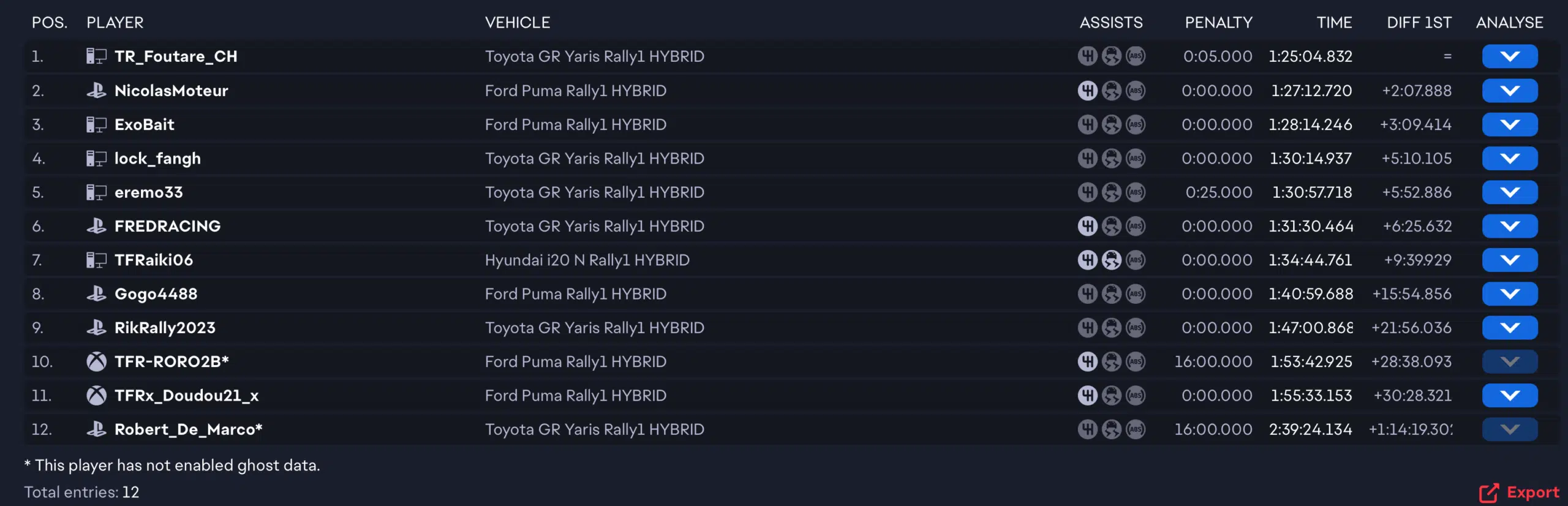Open player name lock_fangh
The width and height of the screenshot is (1568, 506).
[x=157, y=159]
